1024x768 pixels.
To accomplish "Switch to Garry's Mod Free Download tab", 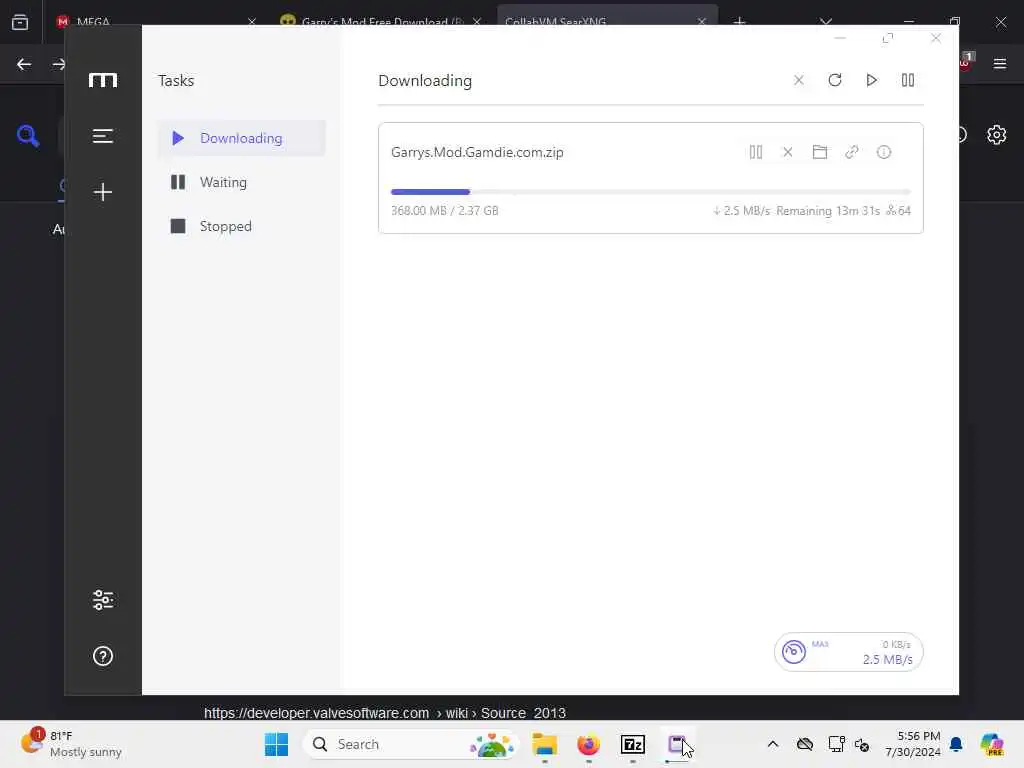I will coord(382,22).
